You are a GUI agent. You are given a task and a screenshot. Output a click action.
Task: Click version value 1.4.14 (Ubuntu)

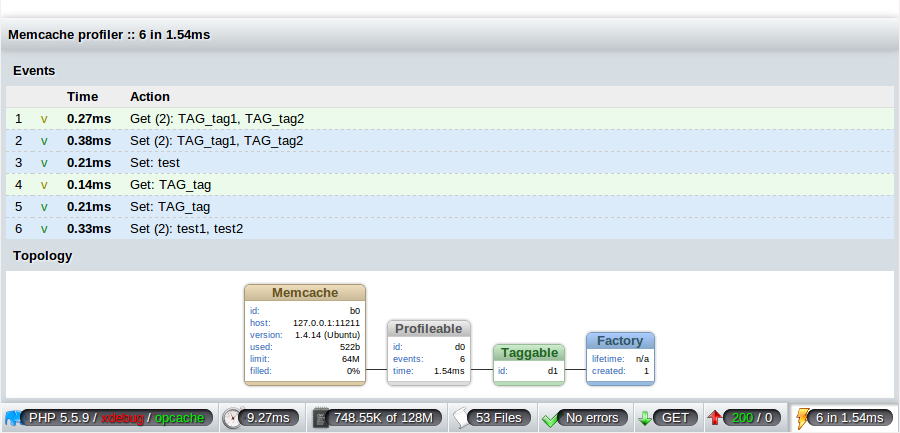(328, 335)
